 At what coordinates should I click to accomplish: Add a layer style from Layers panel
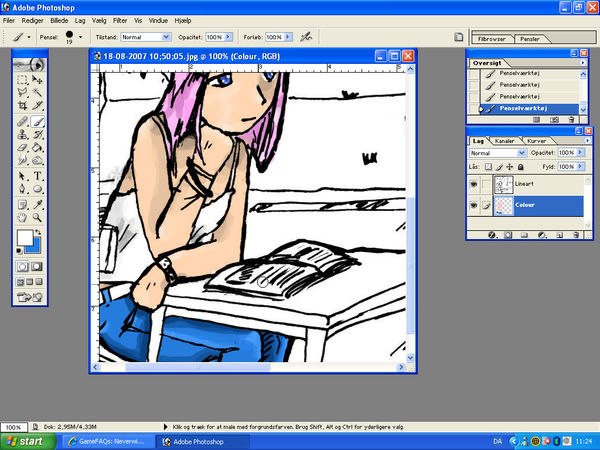[x=492, y=235]
